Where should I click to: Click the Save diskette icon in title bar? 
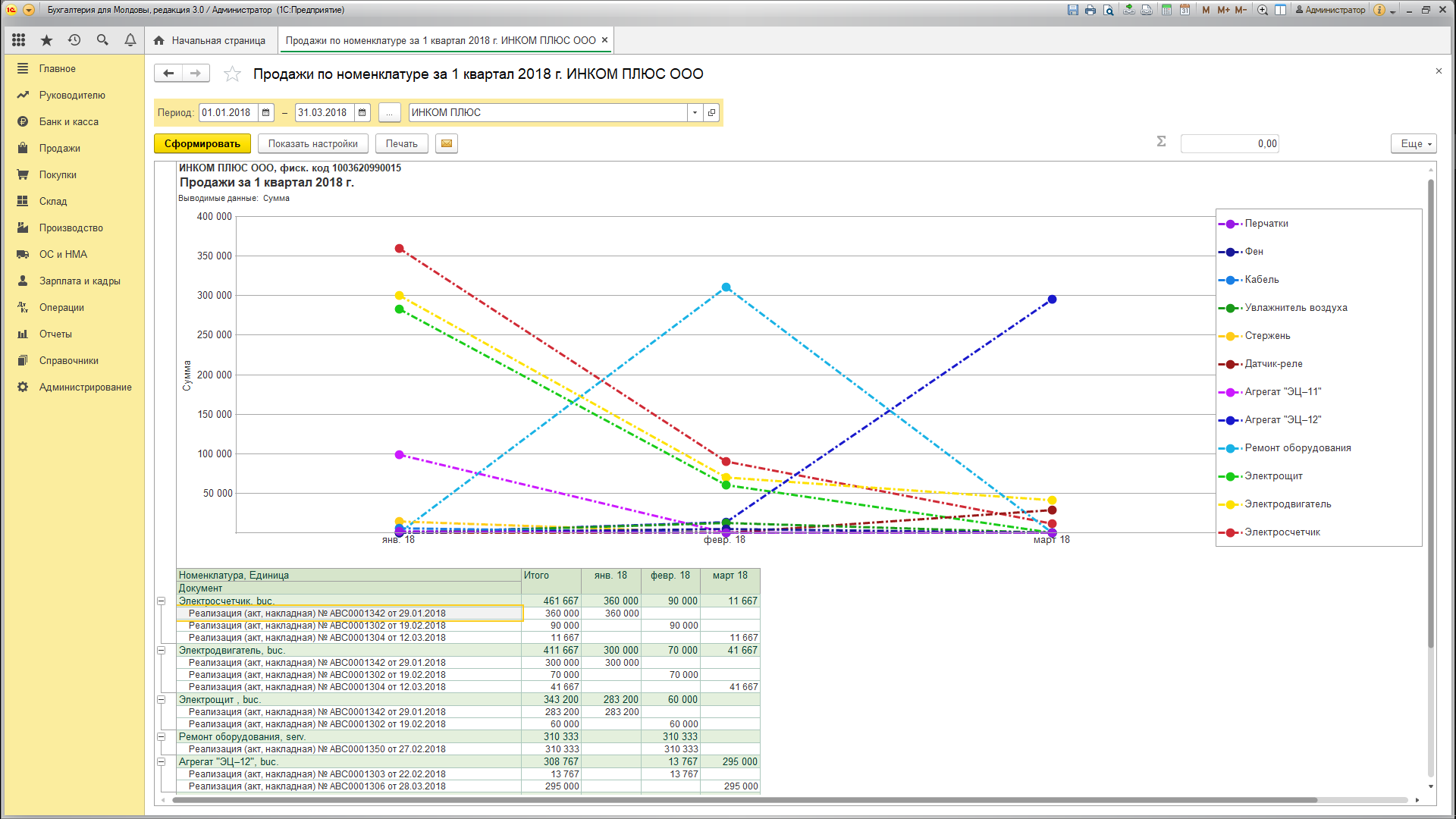1072,10
